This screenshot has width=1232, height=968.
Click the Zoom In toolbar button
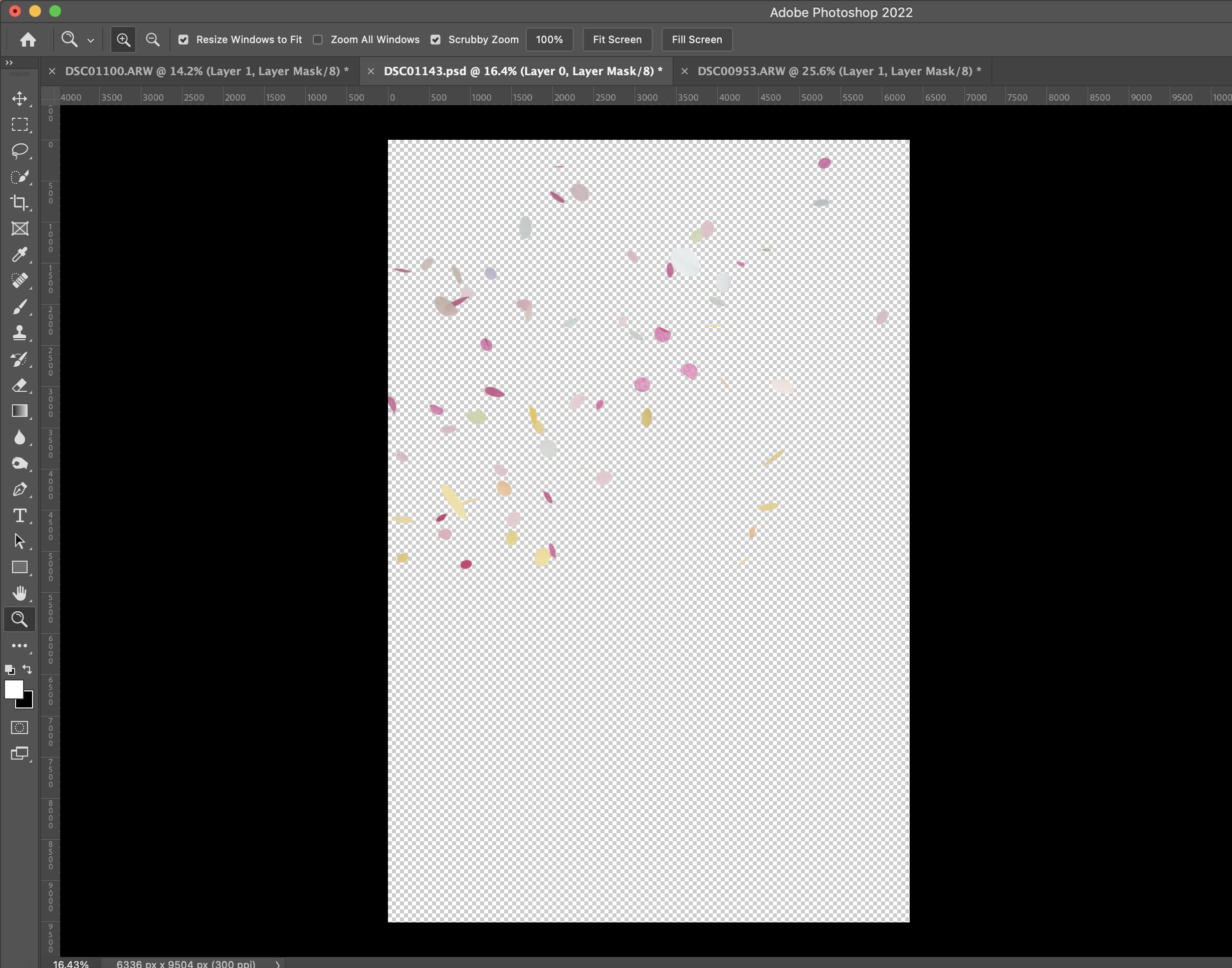click(x=123, y=39)
